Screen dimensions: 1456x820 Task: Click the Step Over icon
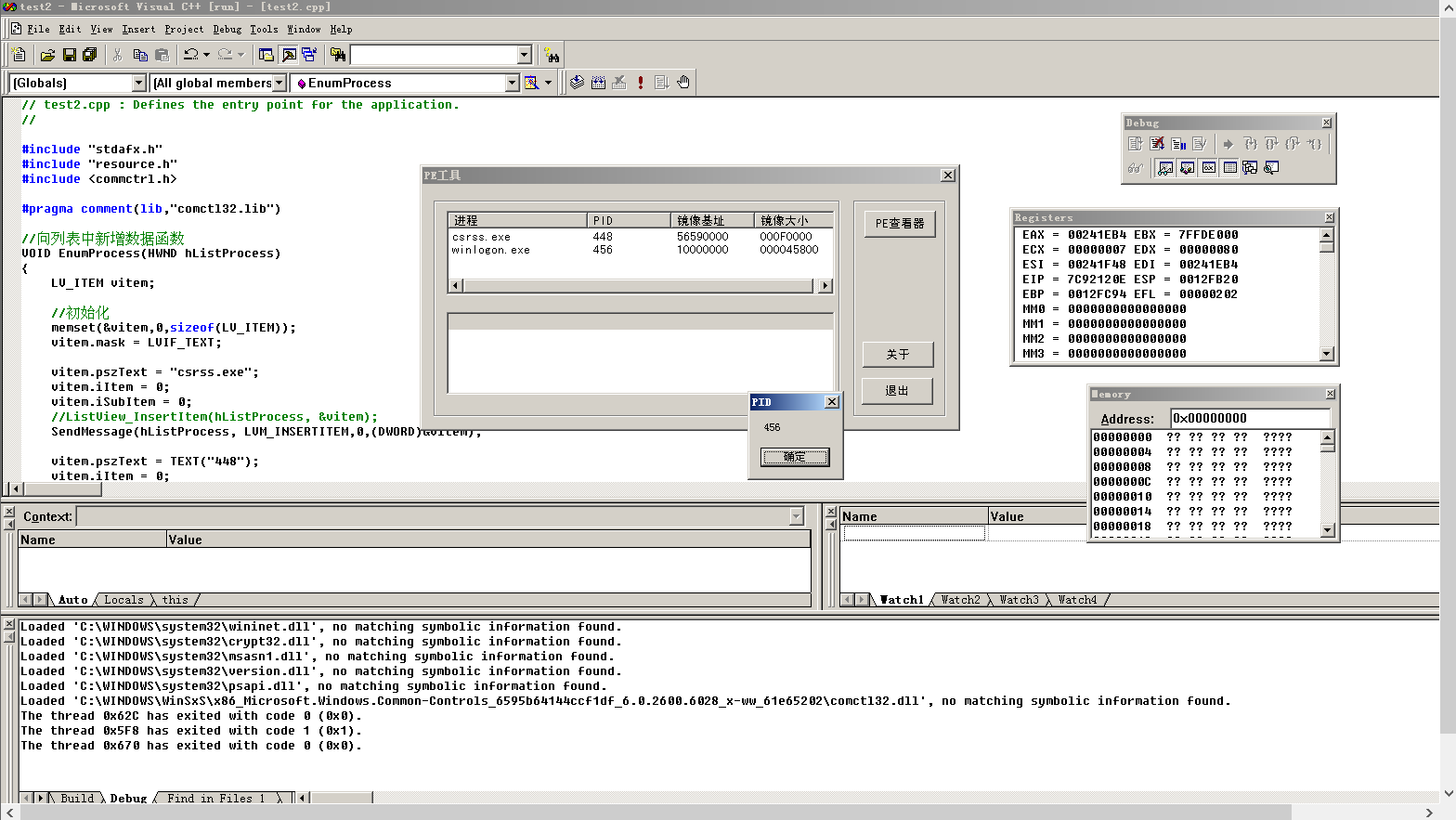(x=1271, y=144)
